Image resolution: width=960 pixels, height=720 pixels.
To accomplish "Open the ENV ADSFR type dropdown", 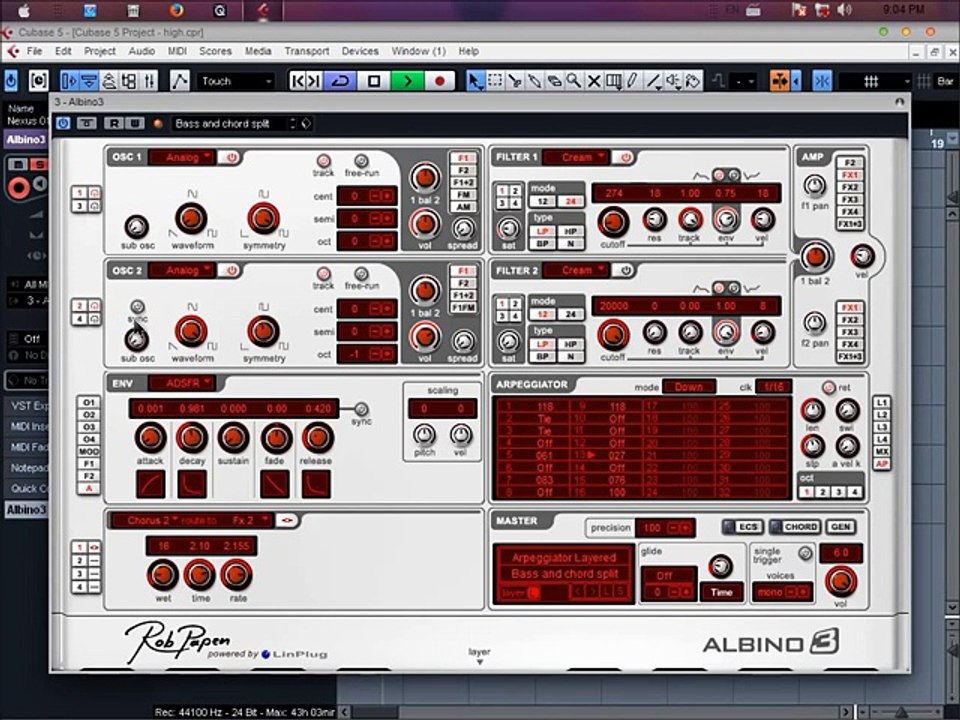I will tap(181, 383).
